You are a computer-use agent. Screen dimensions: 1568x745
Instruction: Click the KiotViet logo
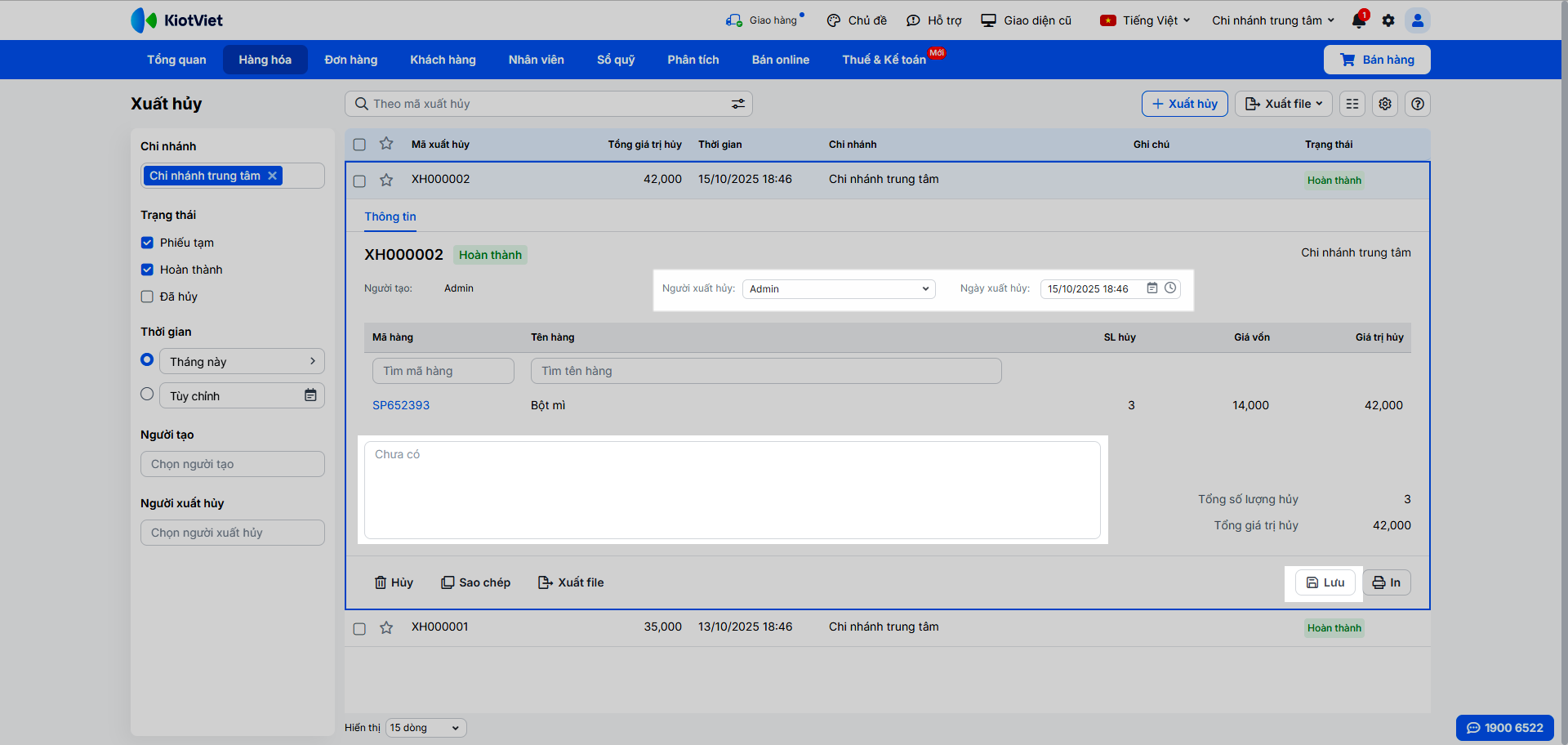176,20
